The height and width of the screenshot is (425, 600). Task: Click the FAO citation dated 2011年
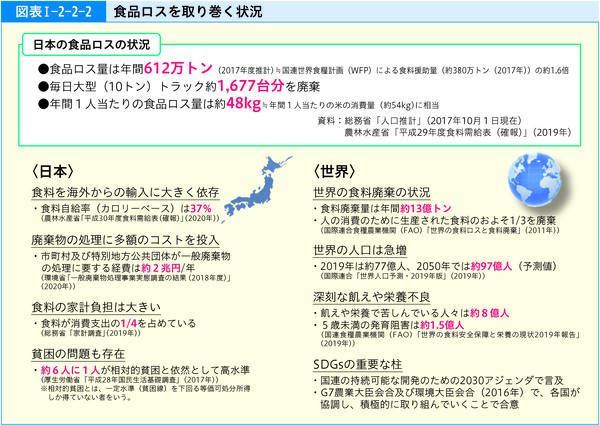tap(440, 230)
